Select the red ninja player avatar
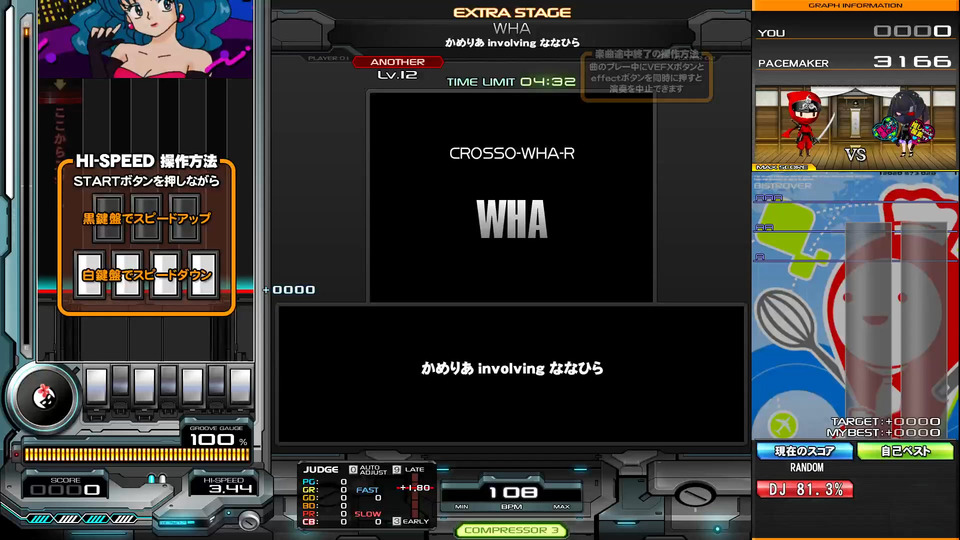 [805, 125]
